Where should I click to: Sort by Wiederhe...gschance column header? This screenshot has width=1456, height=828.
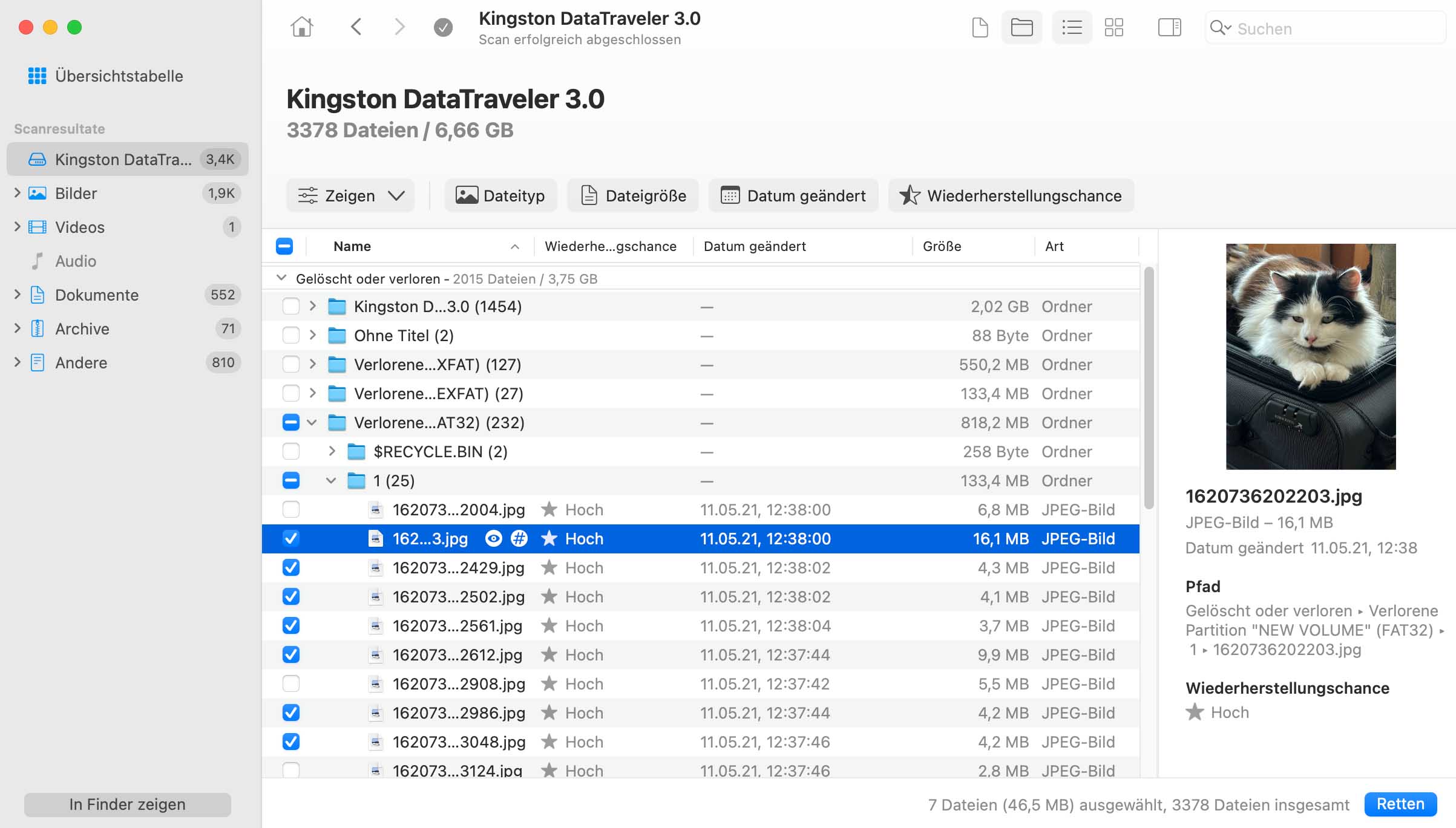(613, 246)
